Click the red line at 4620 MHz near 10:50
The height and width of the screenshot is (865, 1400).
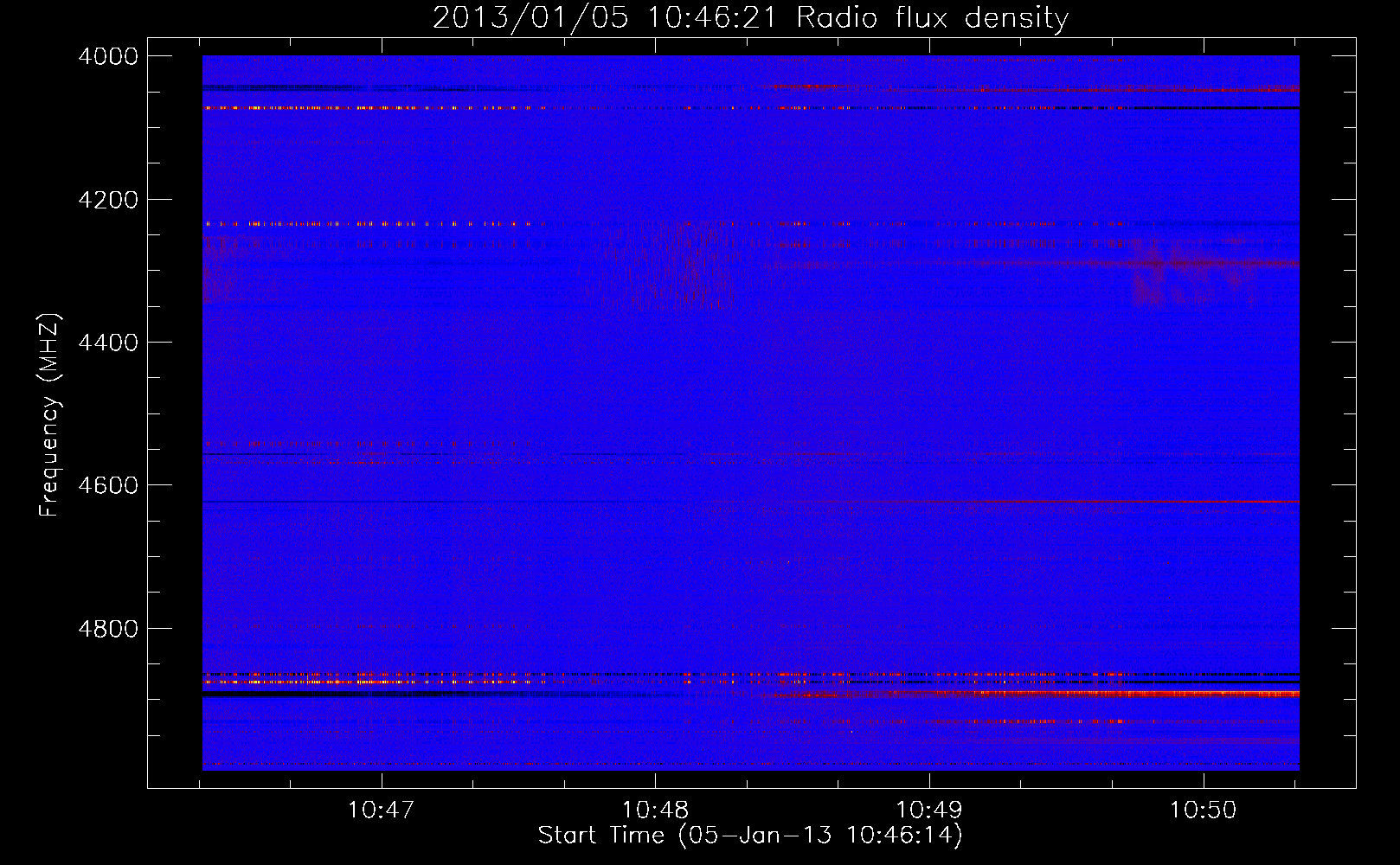1203,502
